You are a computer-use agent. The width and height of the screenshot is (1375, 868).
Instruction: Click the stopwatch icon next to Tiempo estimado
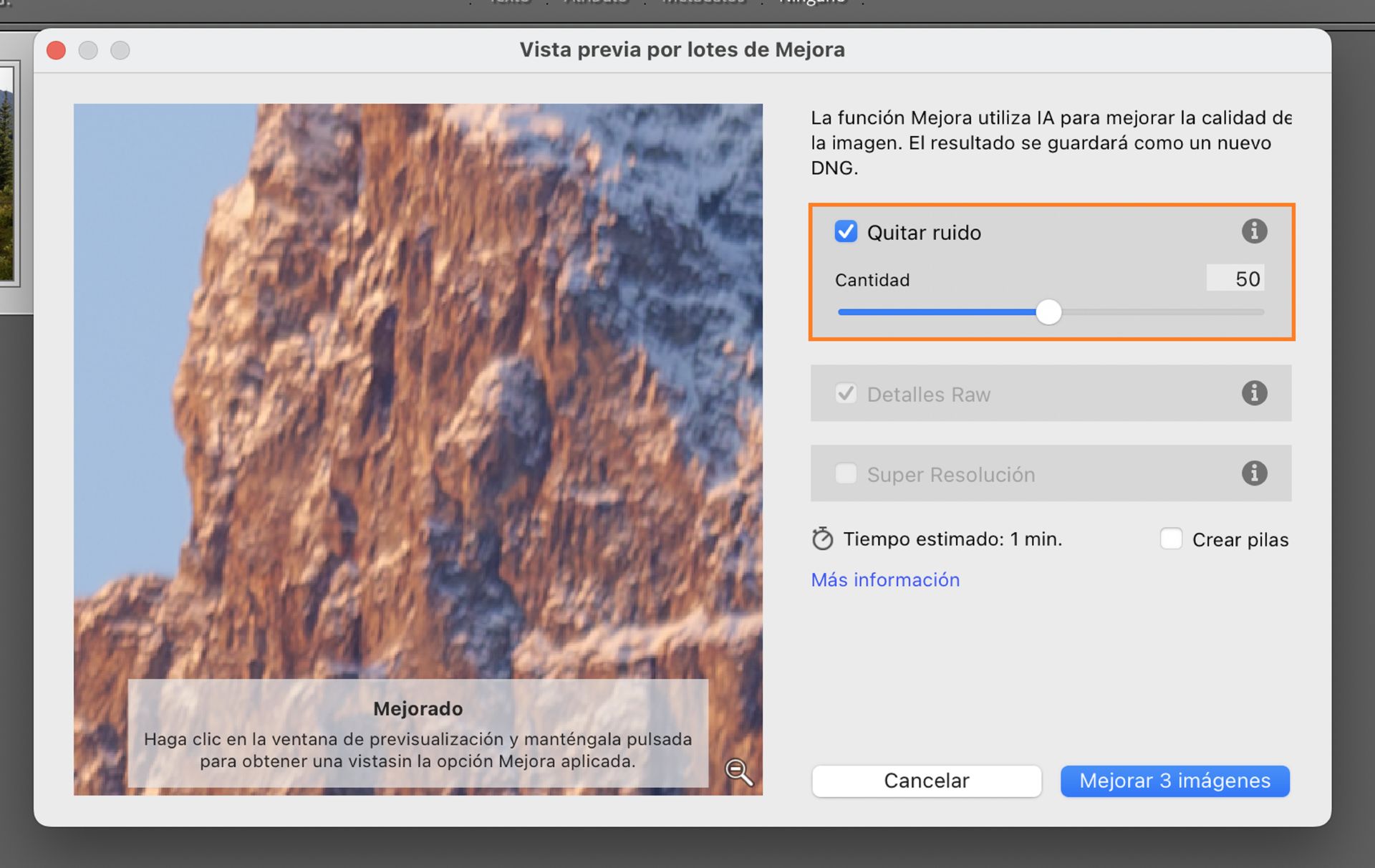821,539
